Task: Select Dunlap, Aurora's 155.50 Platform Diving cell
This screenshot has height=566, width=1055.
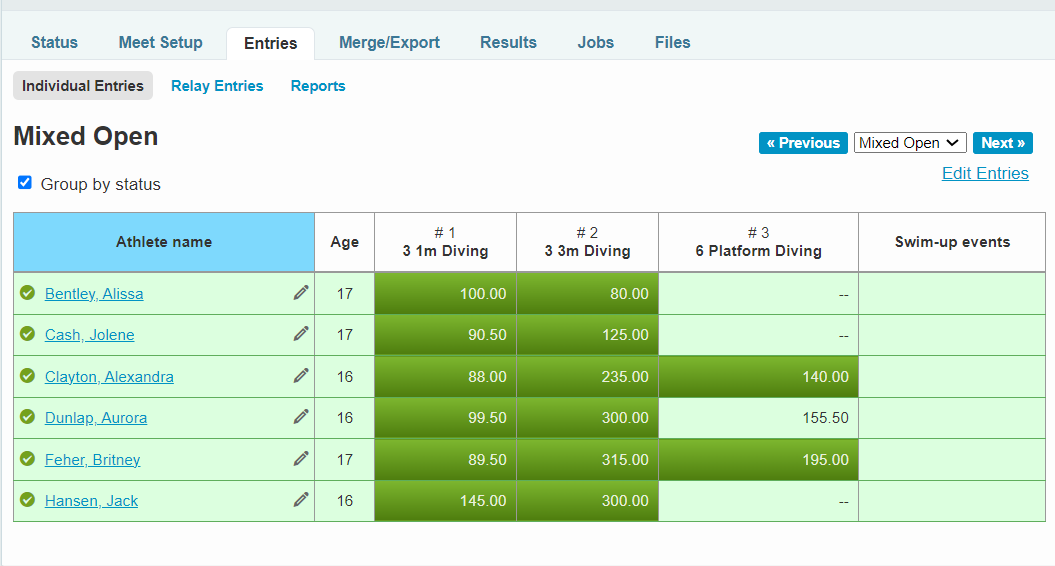Action: pyautogui.click(x=758, y=418)
